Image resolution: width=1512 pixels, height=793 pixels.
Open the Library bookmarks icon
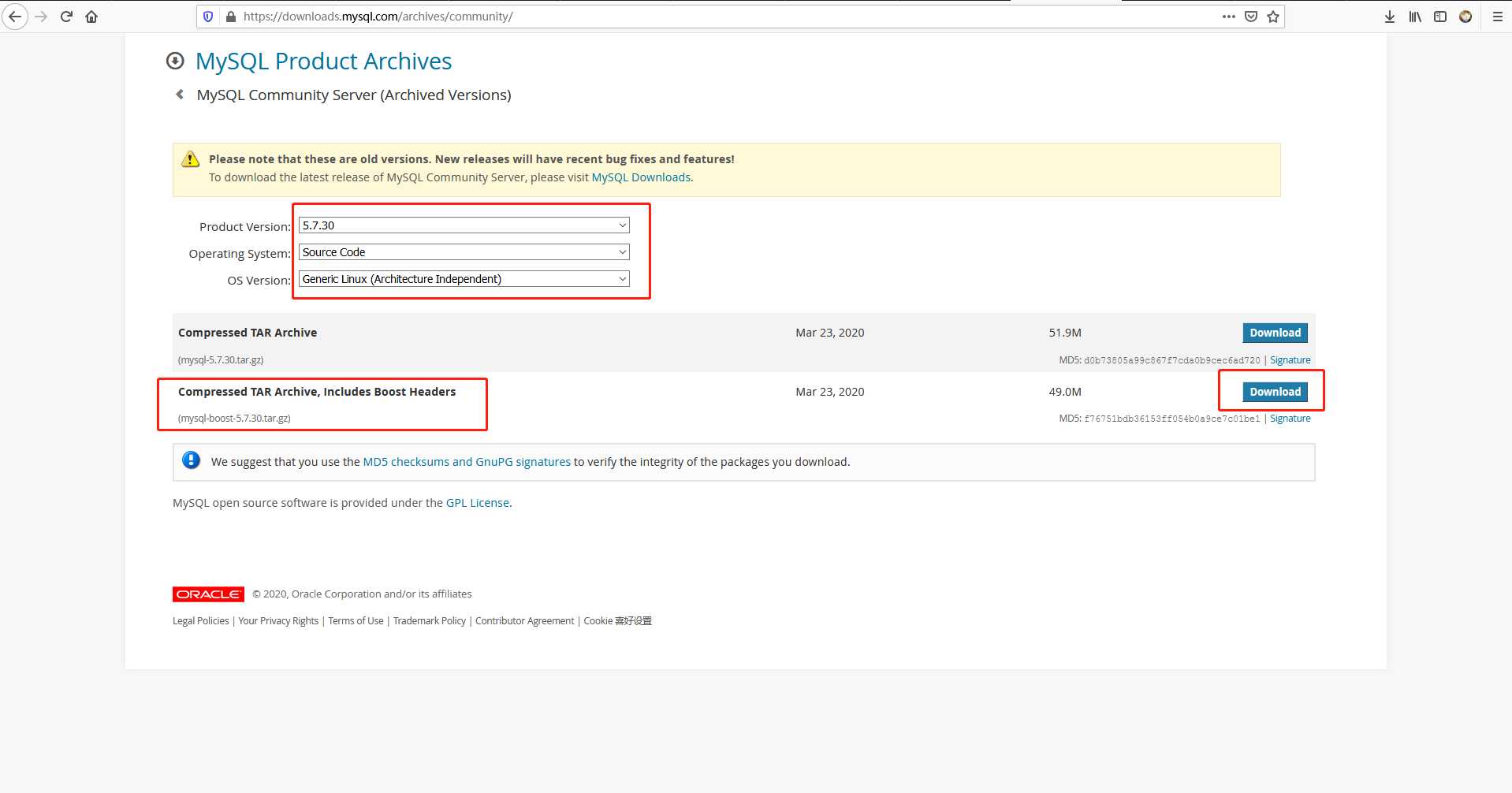coord(1415,17)
